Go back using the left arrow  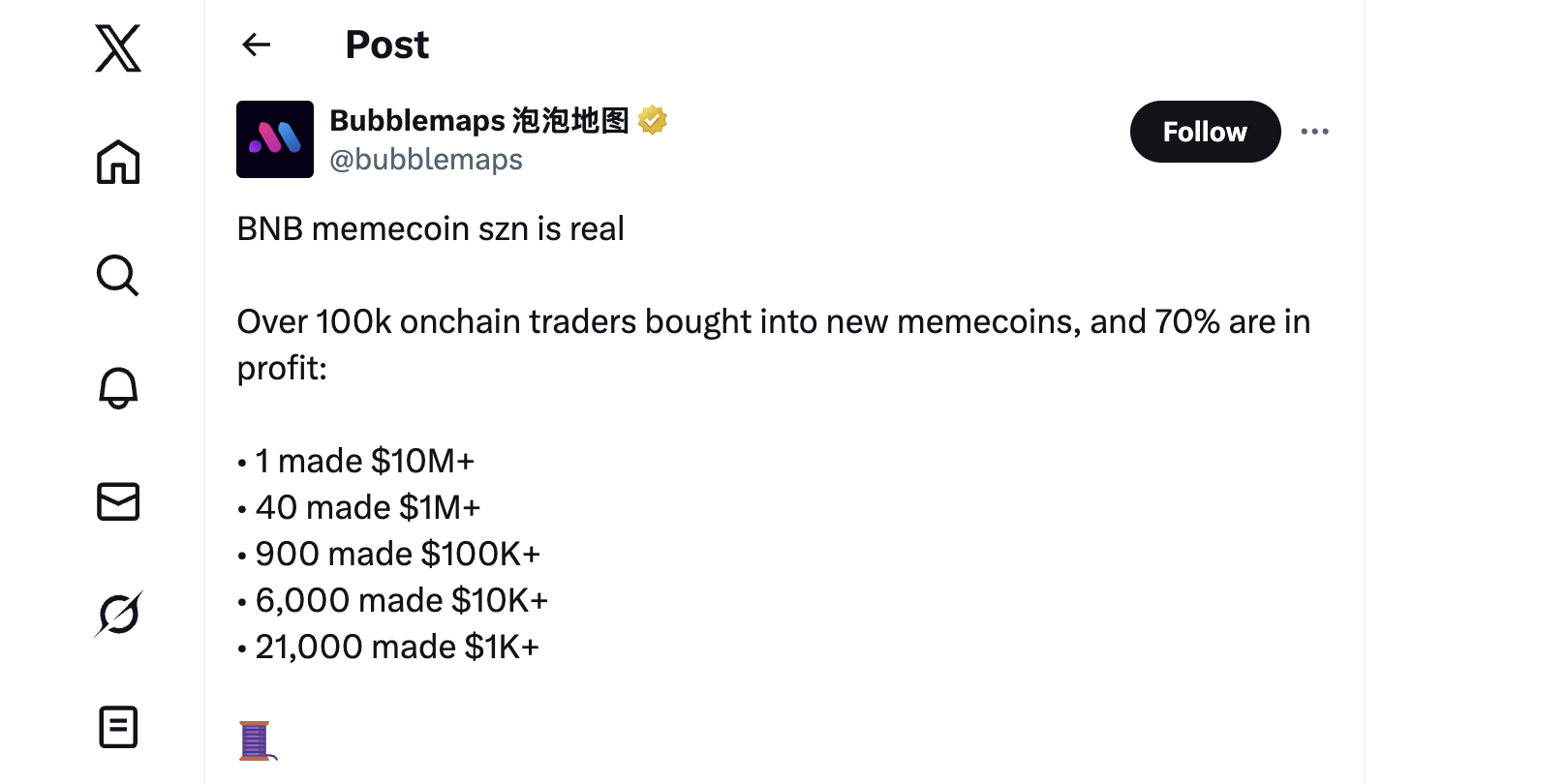pyautogui.click(x=257, y=45)
